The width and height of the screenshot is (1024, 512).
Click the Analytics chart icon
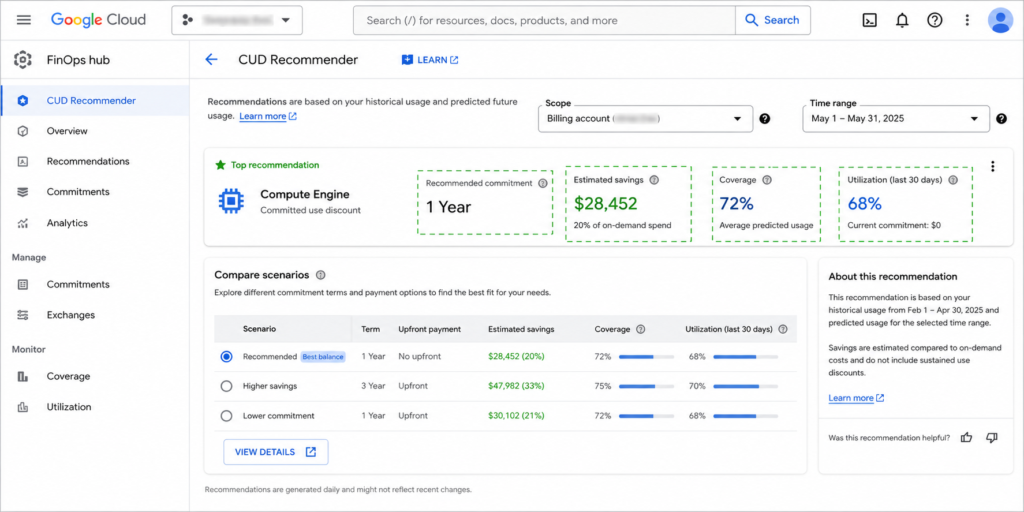(x=23, y=223)
